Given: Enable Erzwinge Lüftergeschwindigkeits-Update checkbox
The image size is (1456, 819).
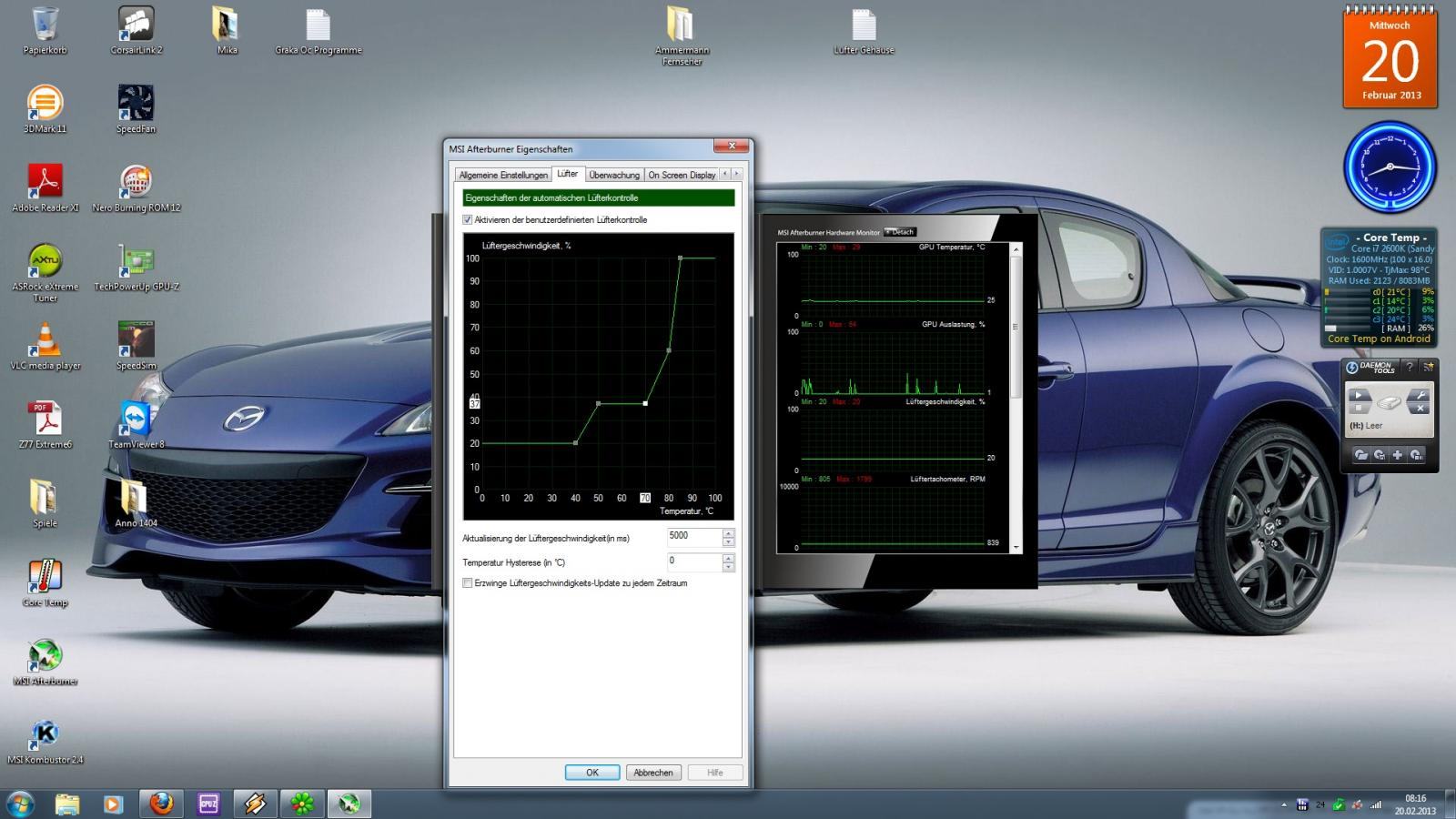Looking at the screenshot, I should click(468, 583).
